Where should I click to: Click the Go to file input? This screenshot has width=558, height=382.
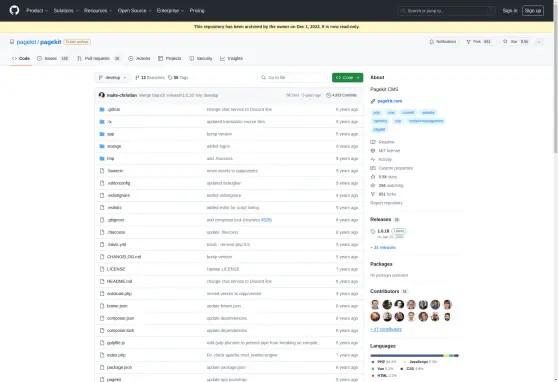292,78
